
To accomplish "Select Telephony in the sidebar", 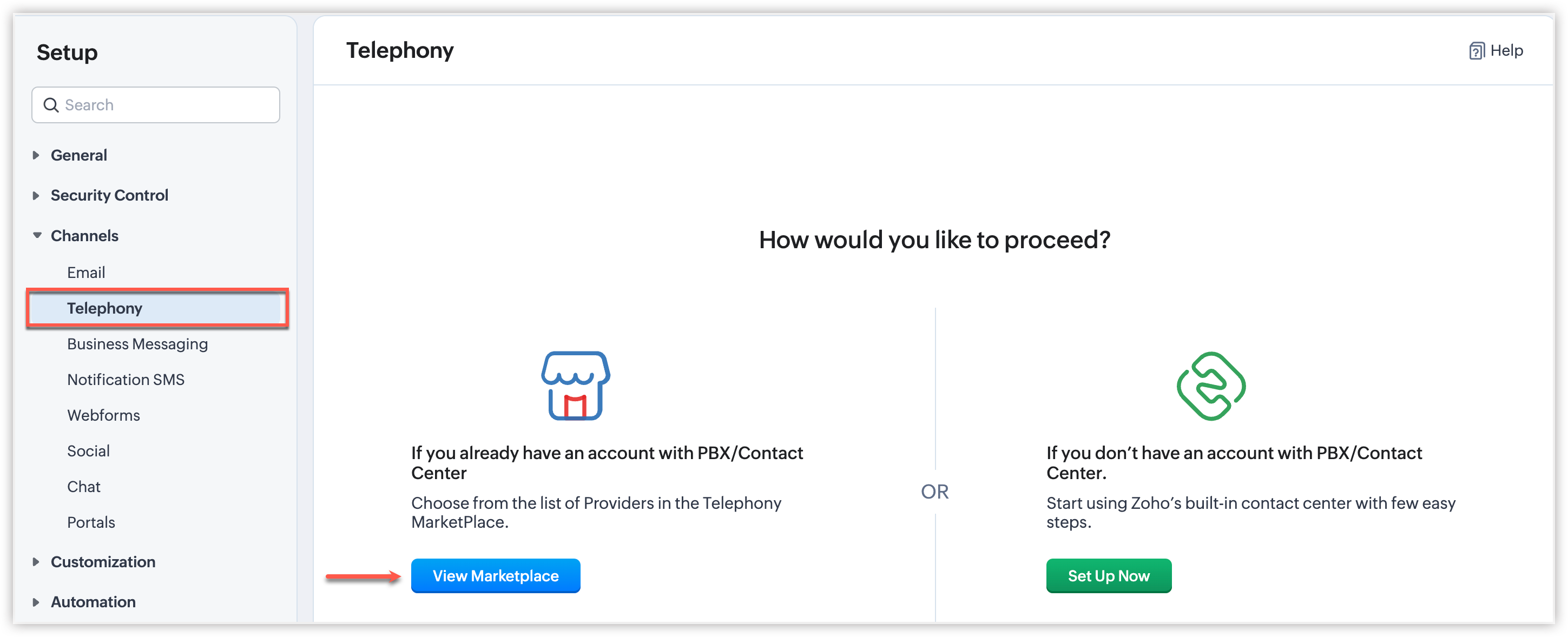I will click(105, 308).
